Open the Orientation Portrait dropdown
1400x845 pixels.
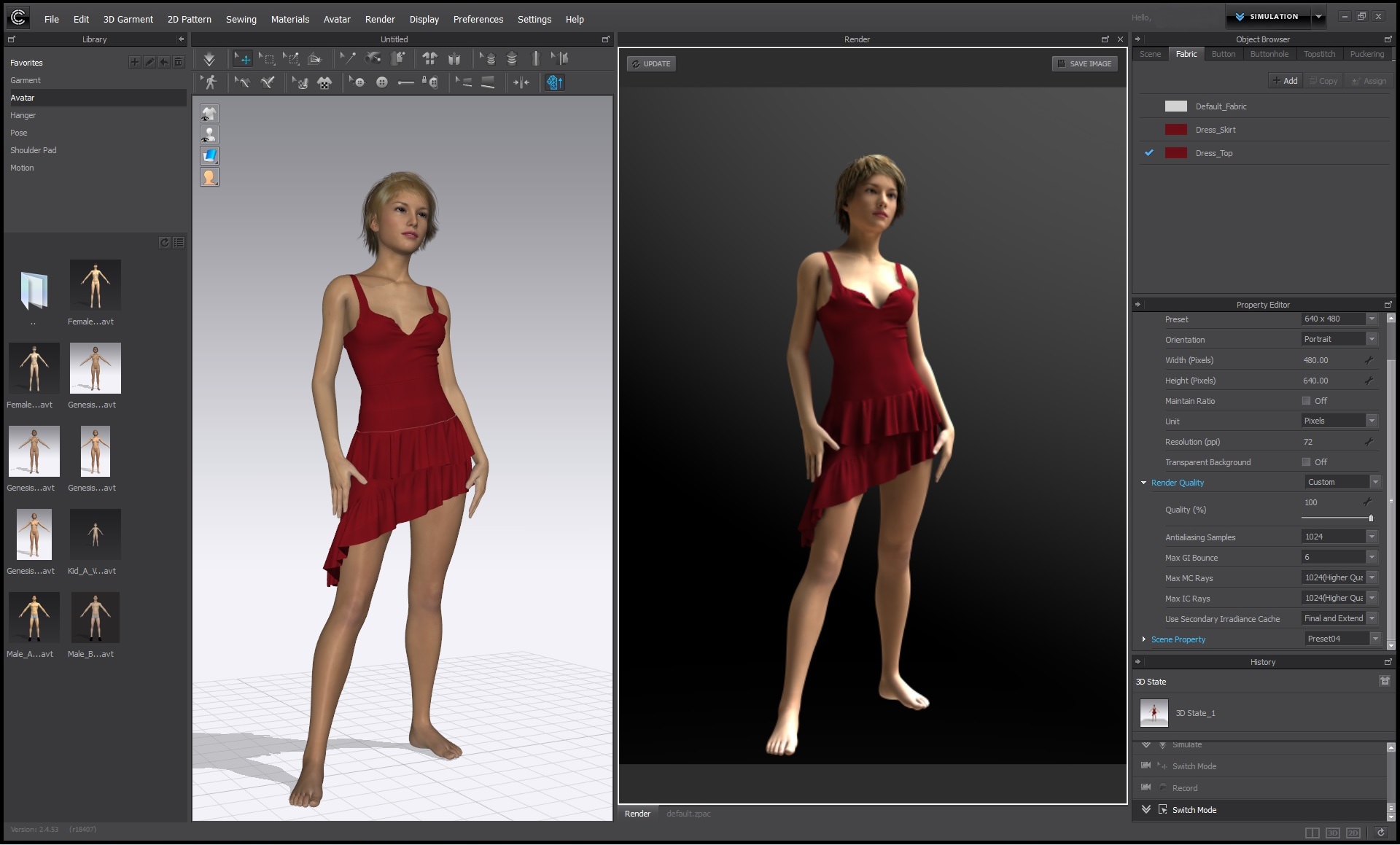[1371, 339]
